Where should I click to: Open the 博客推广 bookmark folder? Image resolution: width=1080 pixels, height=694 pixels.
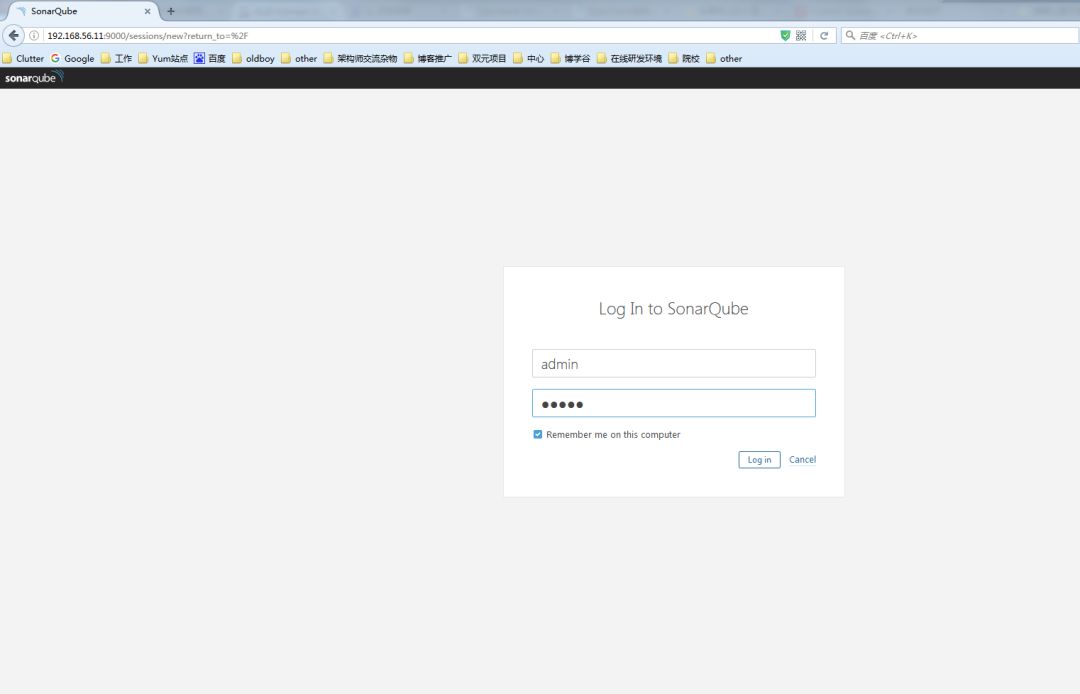428,59
